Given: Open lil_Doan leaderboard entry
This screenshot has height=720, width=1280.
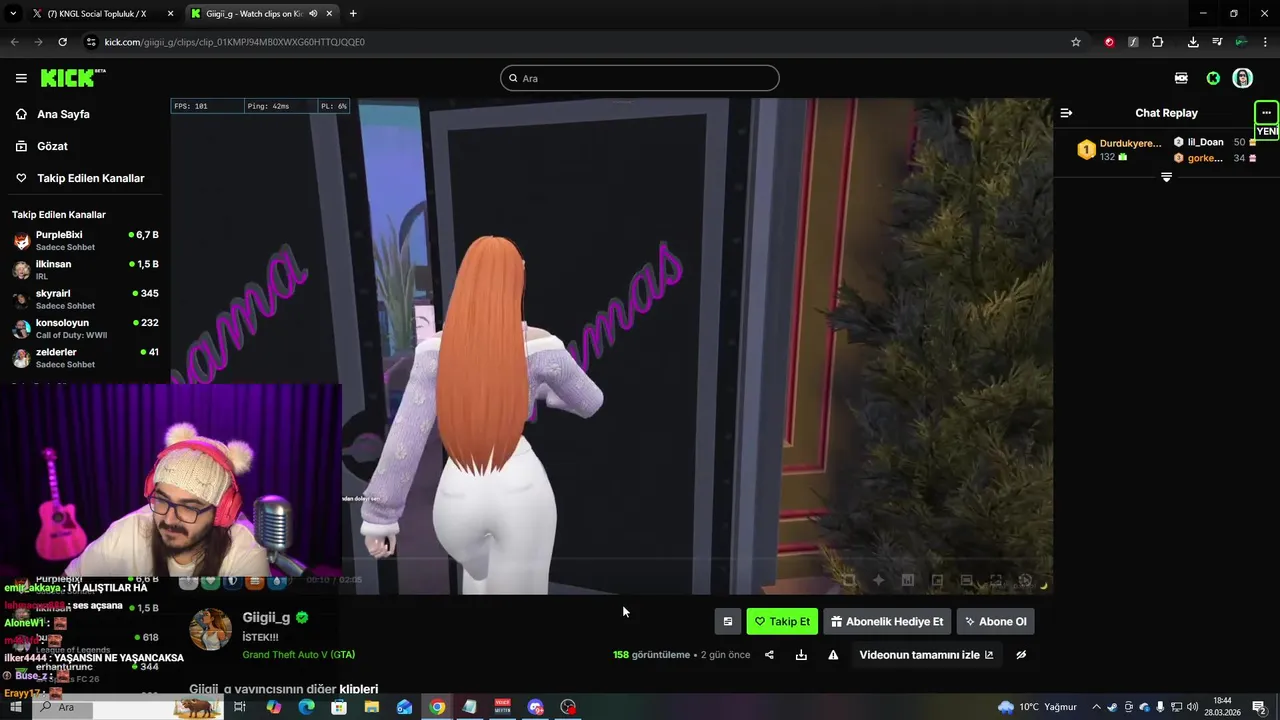Looking at the screenshot, I should point(1215,142).
